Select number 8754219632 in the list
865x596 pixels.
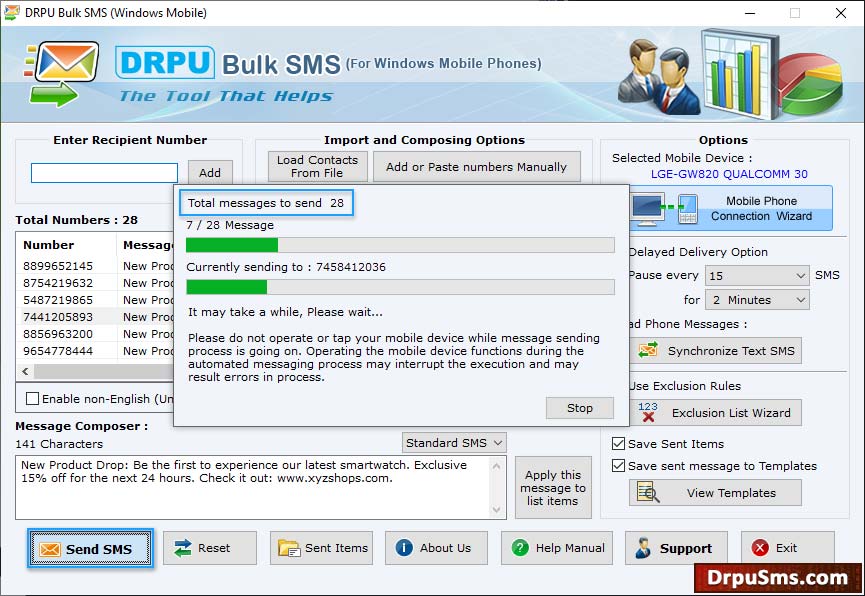[58, 283]
